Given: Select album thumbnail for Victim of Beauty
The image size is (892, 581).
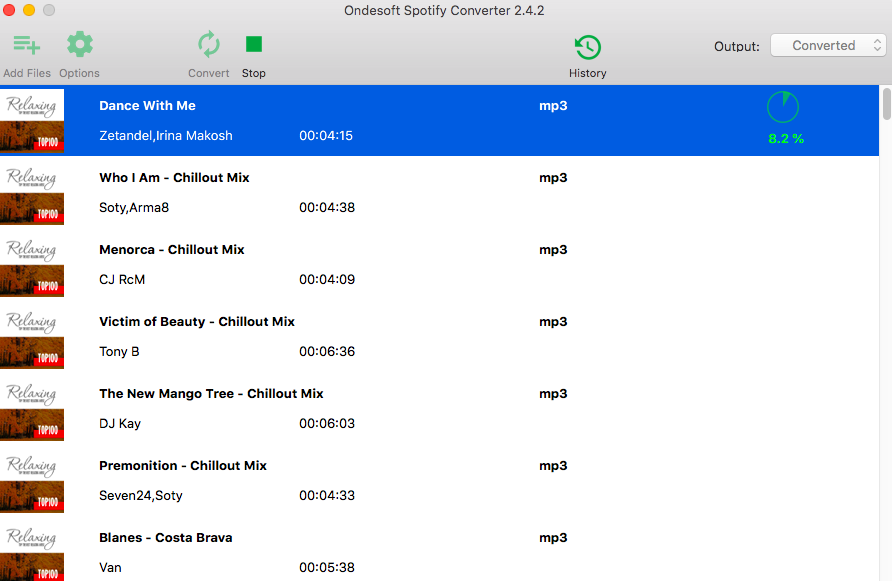Looking at the screenshot, I should (32, 337).
